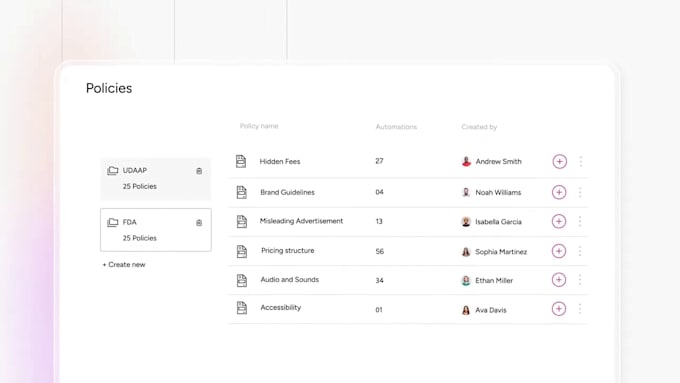This screenshot has height=383, width=680.
Task: Click '25 Policies' under UDAAP
Action: click(140, 186)
